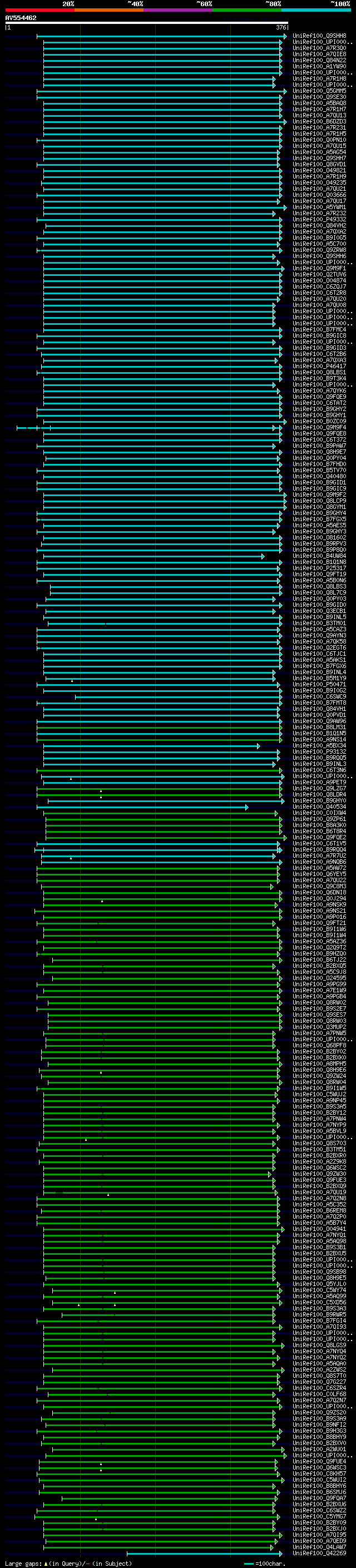This screenshot has height=1568, width=356.
Task: Select the UniRef100_Q9ZS20 label
Action: coord(319,1413)
